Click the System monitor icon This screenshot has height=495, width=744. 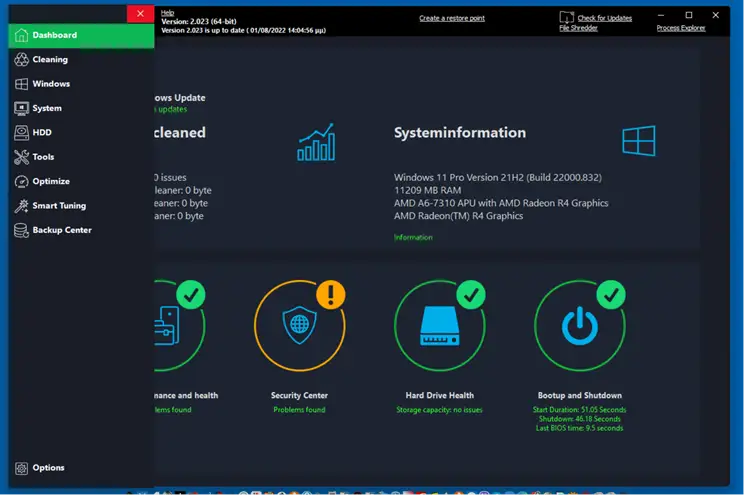(x=21, y=108)
